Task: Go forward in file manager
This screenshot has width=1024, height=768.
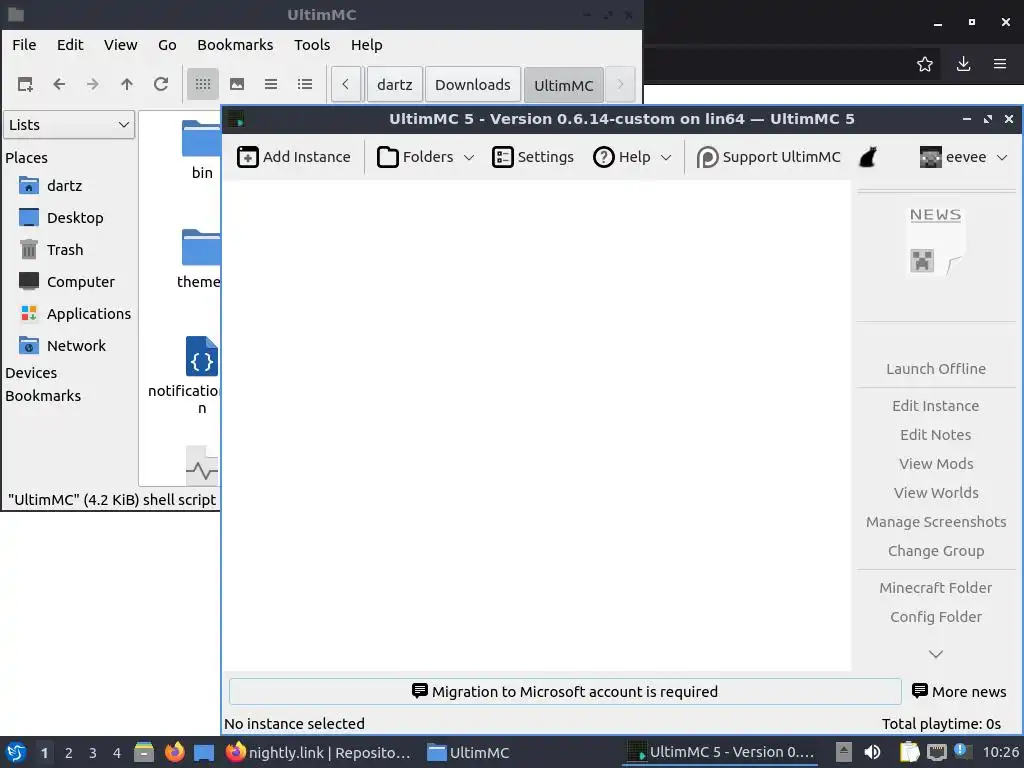Action: coord(93,84)
